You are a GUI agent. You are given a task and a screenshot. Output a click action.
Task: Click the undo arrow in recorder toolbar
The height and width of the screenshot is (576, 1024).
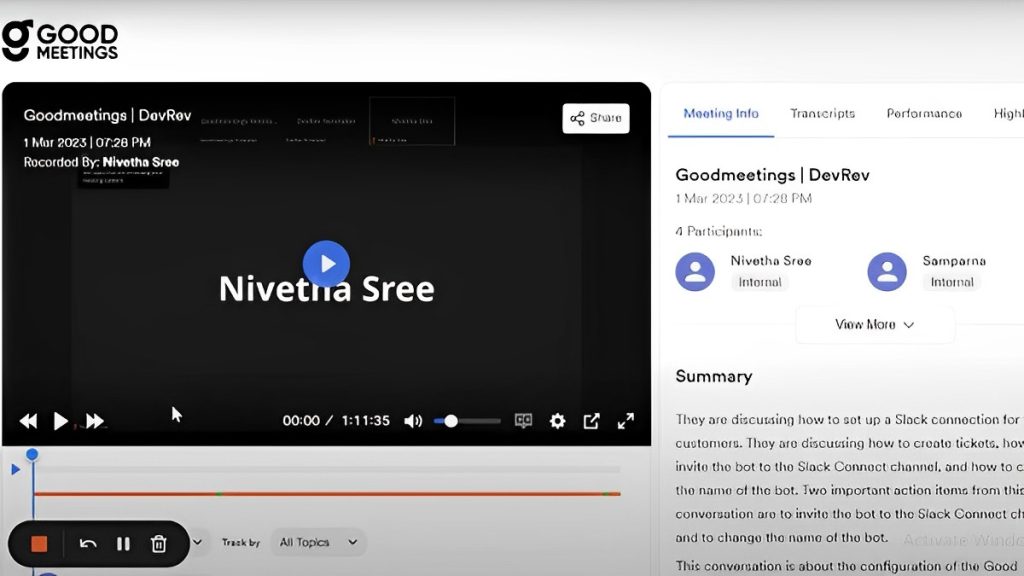(x=88, y=544)
